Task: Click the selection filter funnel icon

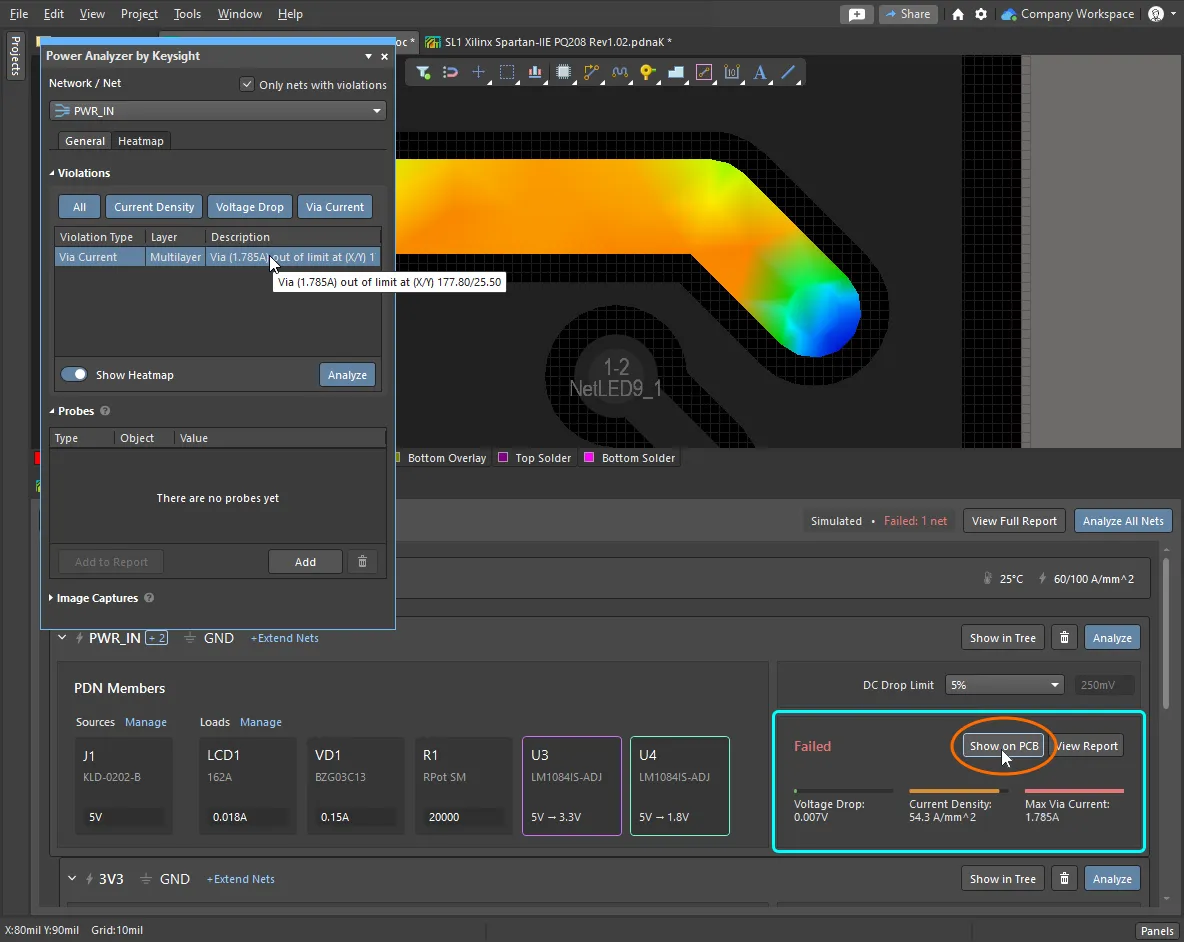Action: 423,72
